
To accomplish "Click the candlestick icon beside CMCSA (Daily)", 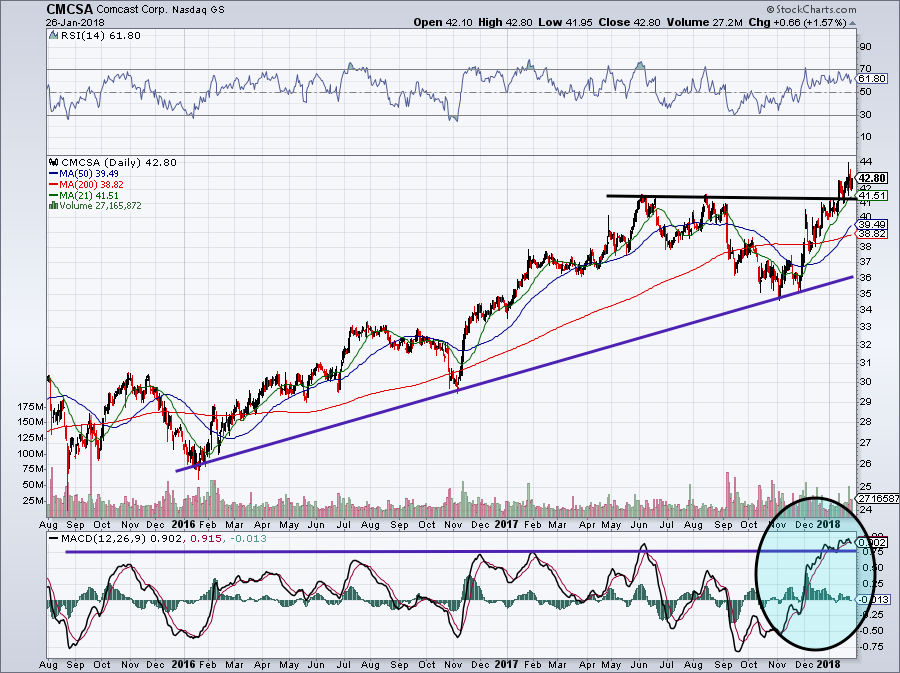I will click(54, 162).
